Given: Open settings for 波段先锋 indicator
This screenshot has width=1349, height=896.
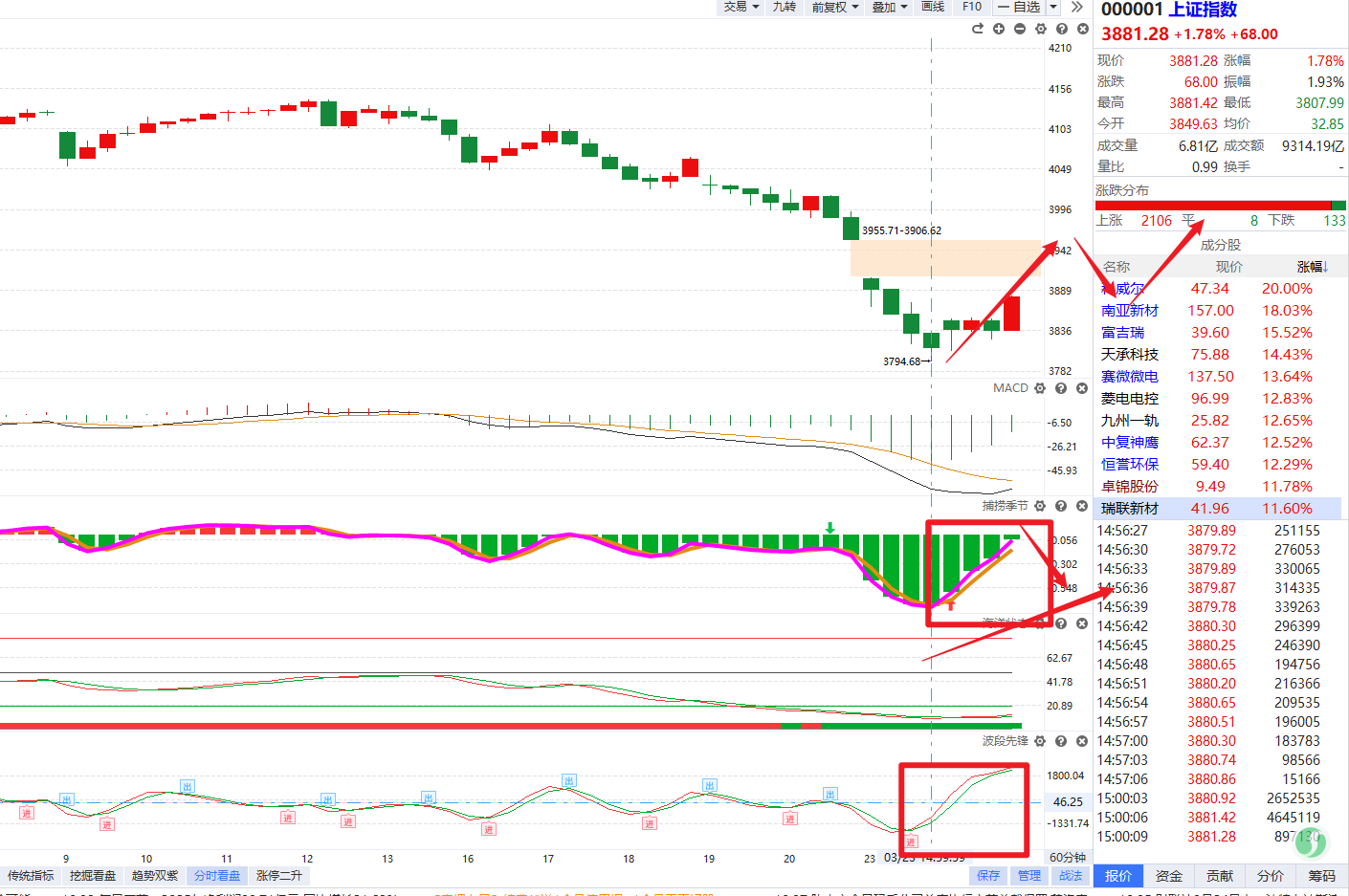Looking at the screenshot, I should (1040, 741).
